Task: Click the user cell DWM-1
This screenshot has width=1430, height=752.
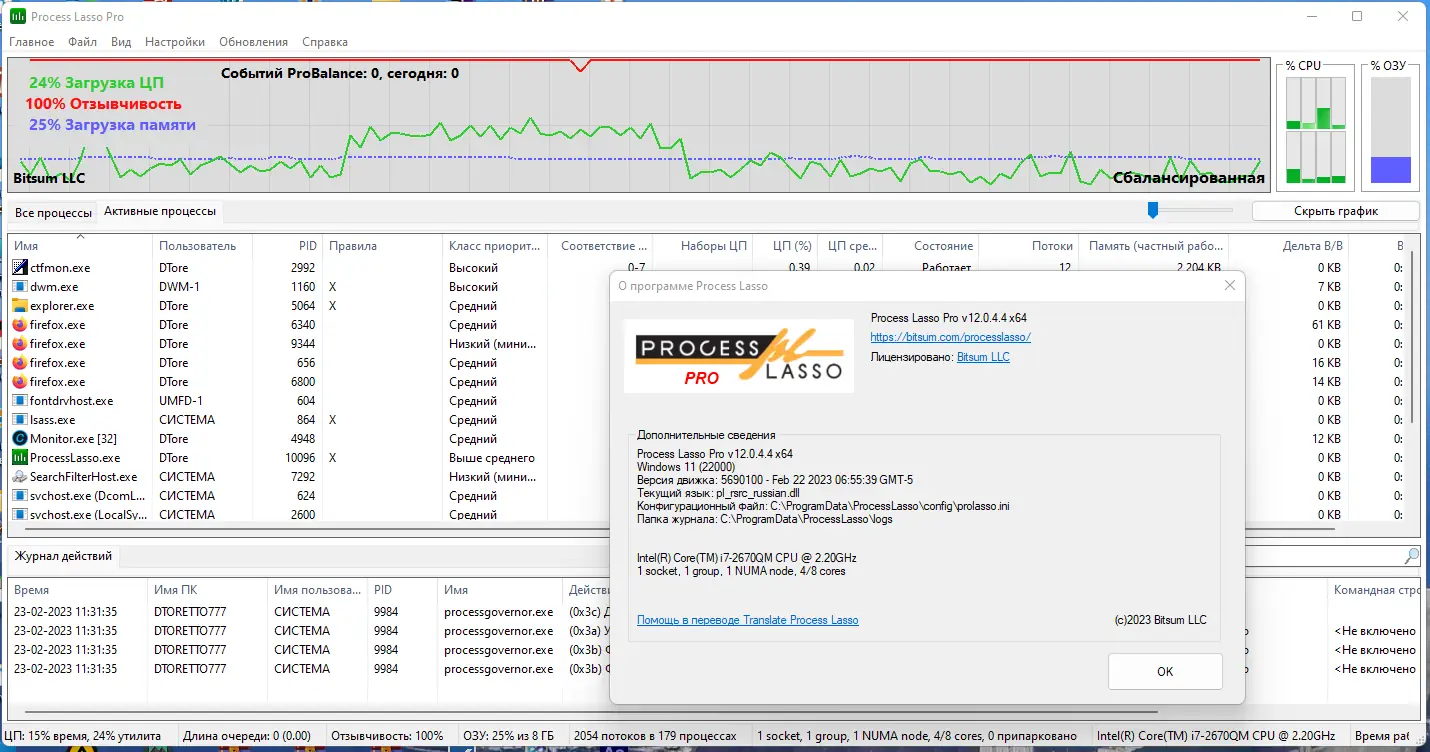Action: click(180, 286)
